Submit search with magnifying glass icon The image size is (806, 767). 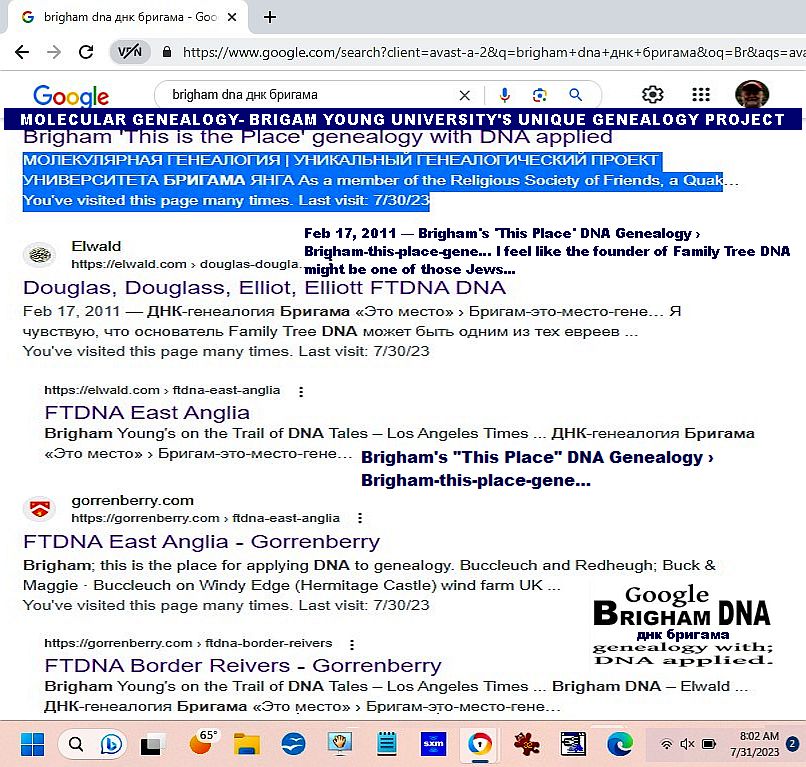pos(575,95)
